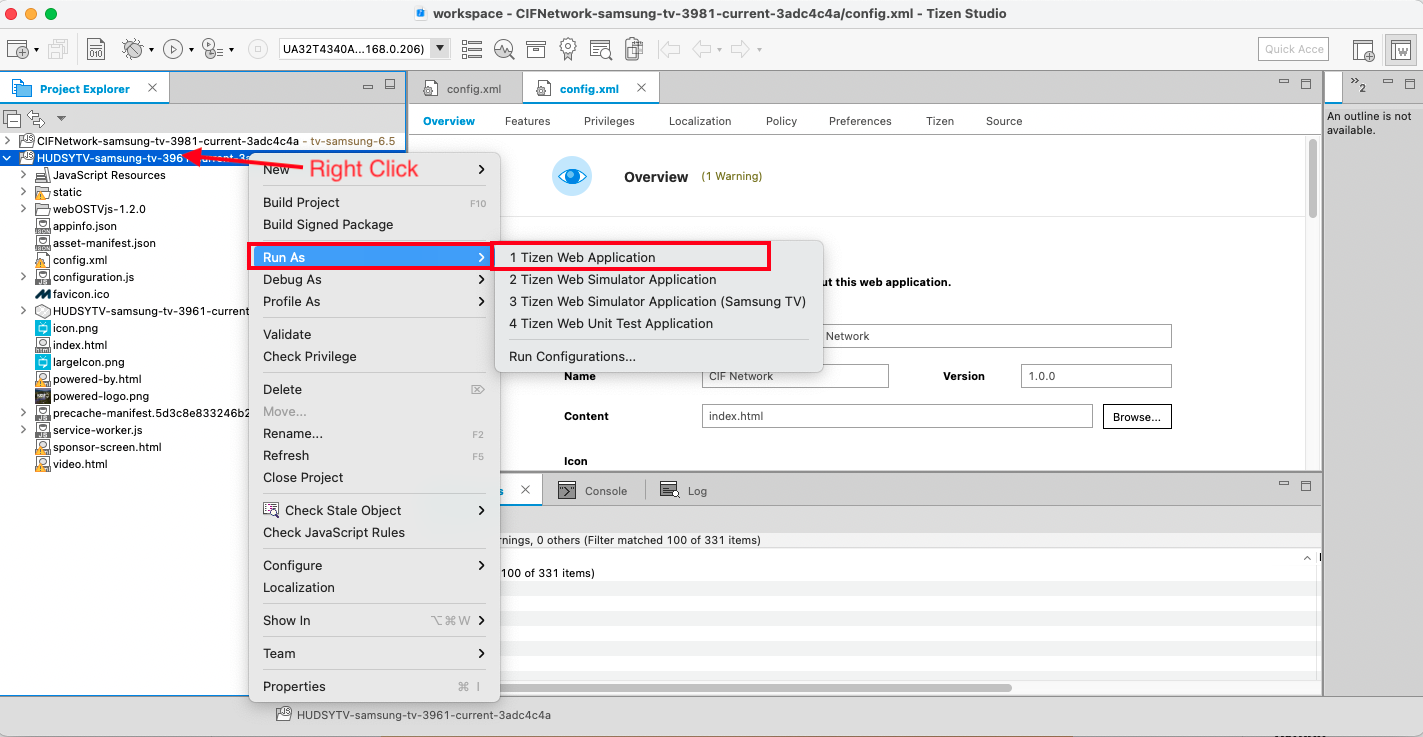Image resolution: width=1423 pixels, height=737 pixels.
Task: Choose Tizen Web Simulator Application (Samsung TV)
Action: 658,302
